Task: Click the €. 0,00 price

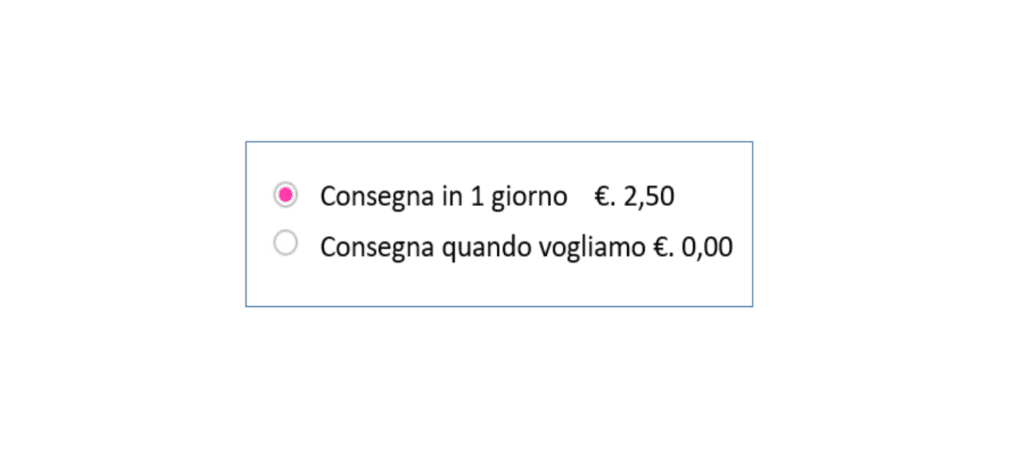Action: tap(692, 248)
